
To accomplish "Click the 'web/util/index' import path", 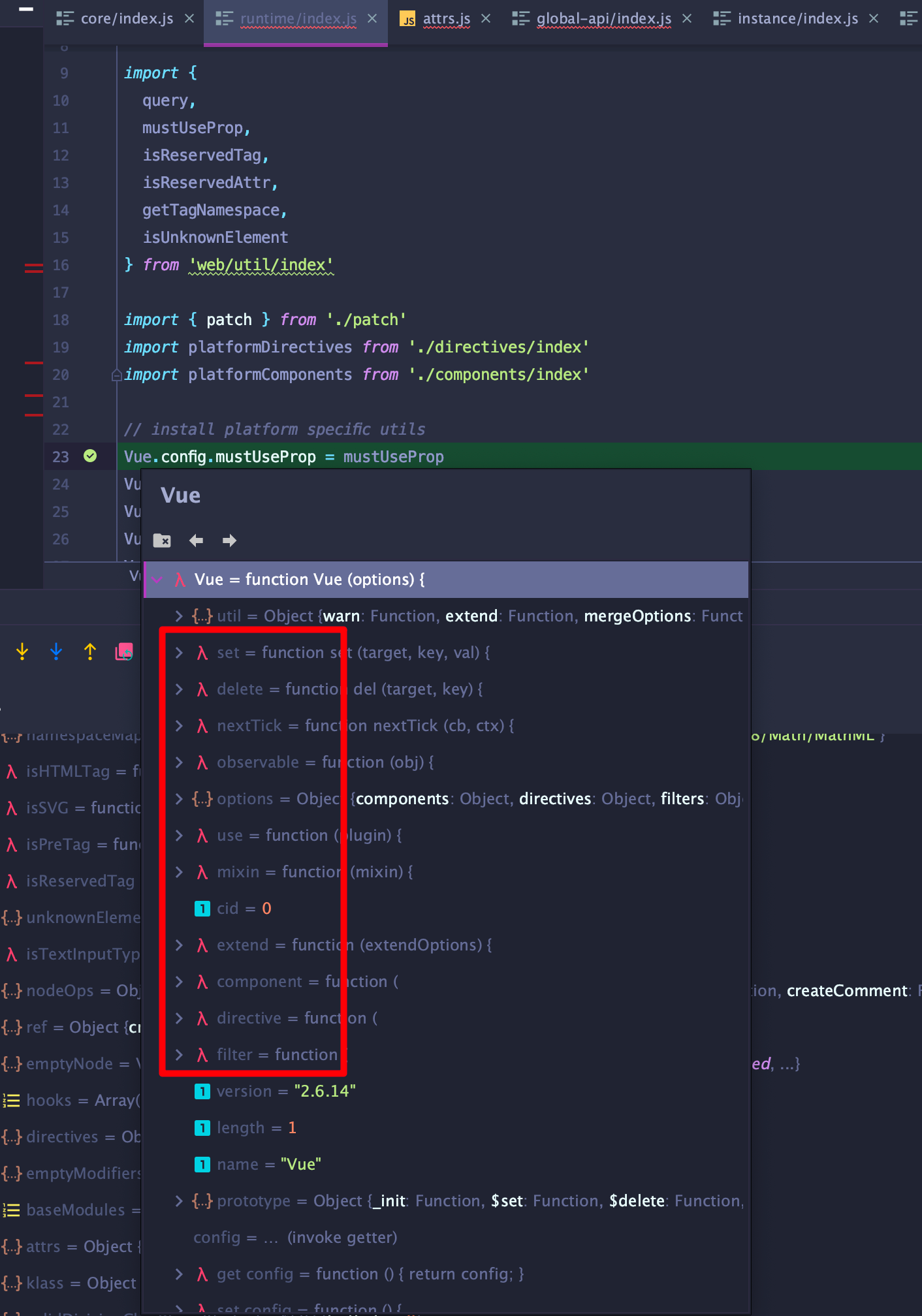I will click(261, 265).
